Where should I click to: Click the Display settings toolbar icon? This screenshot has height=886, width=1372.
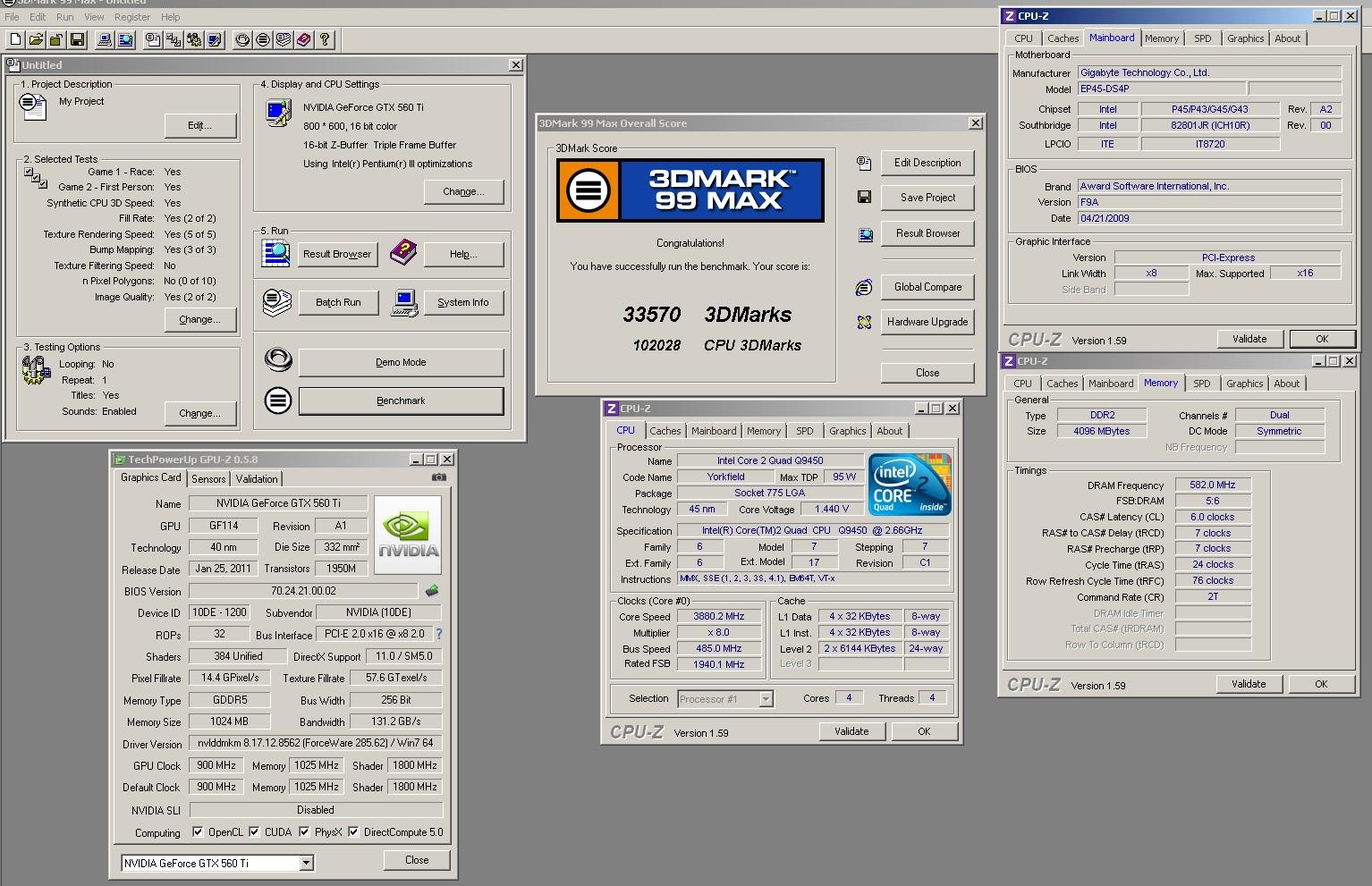215,39
